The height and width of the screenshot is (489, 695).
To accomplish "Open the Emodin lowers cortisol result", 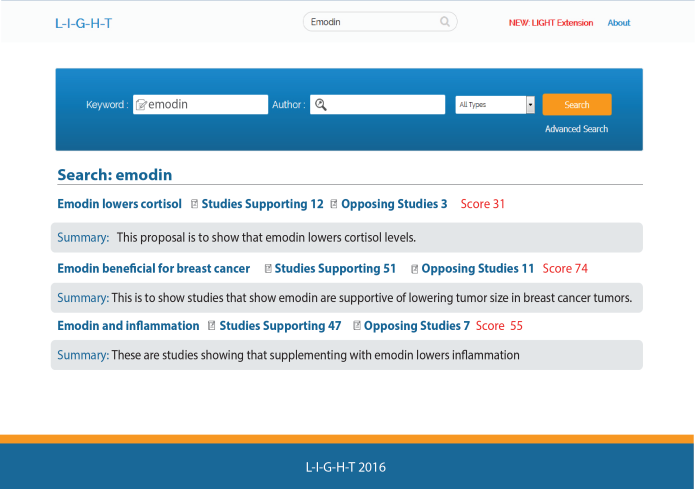I will (119, 203).
